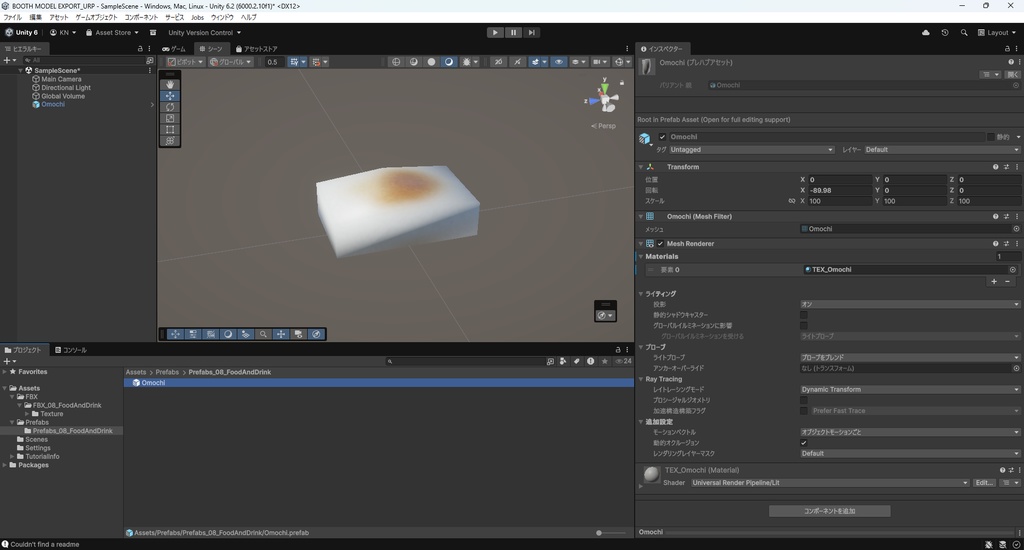Select the Scale tool in scene overlay
Image resolution: width=1024 pixels, height=550 pixels.
click(170, 118)
